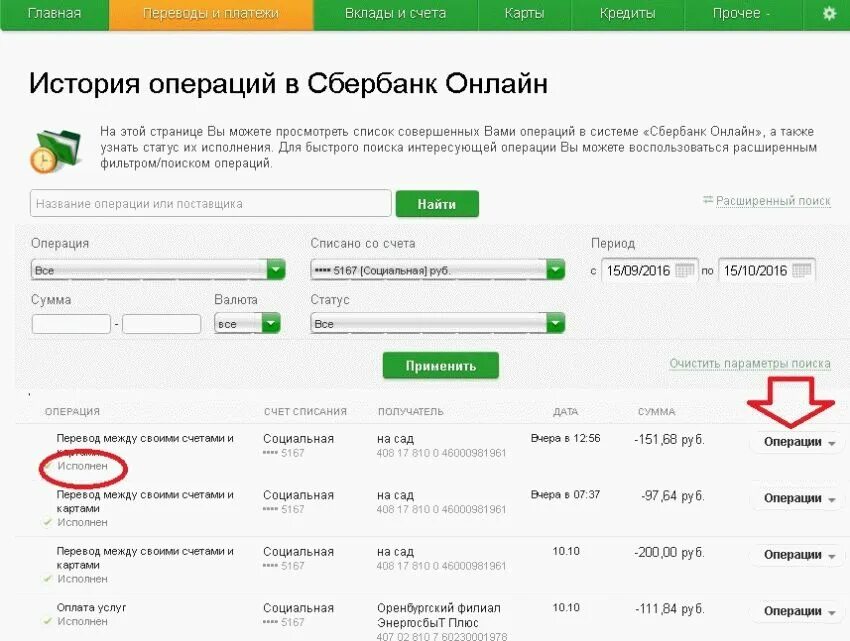Open the settings gear icon

point(829,14)
